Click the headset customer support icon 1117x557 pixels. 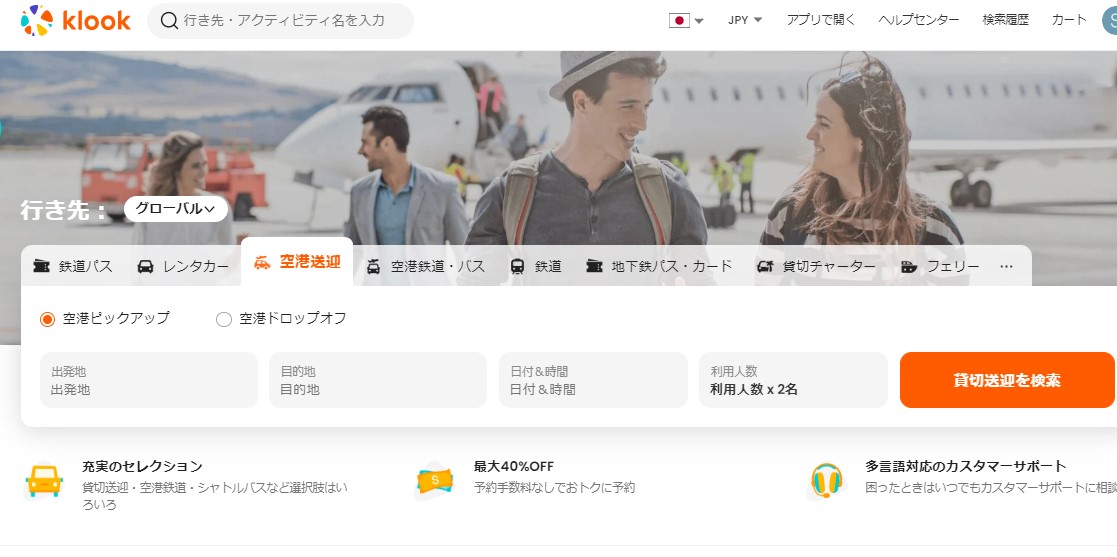pos(827,481)
